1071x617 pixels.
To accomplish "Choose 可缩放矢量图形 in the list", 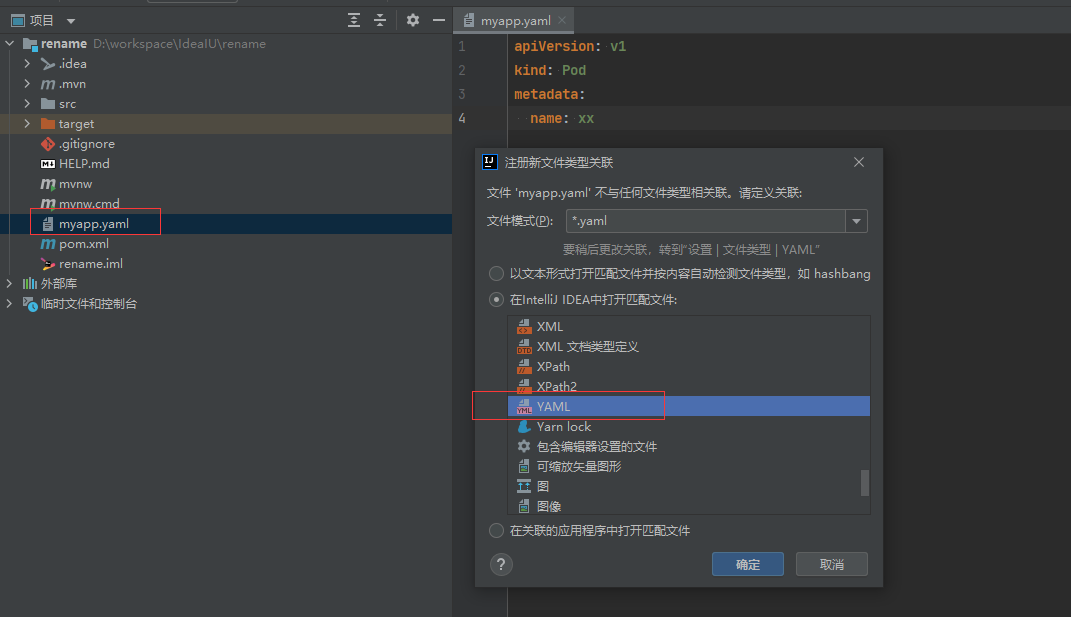I will pyautogui.click(x=688, y=467).
